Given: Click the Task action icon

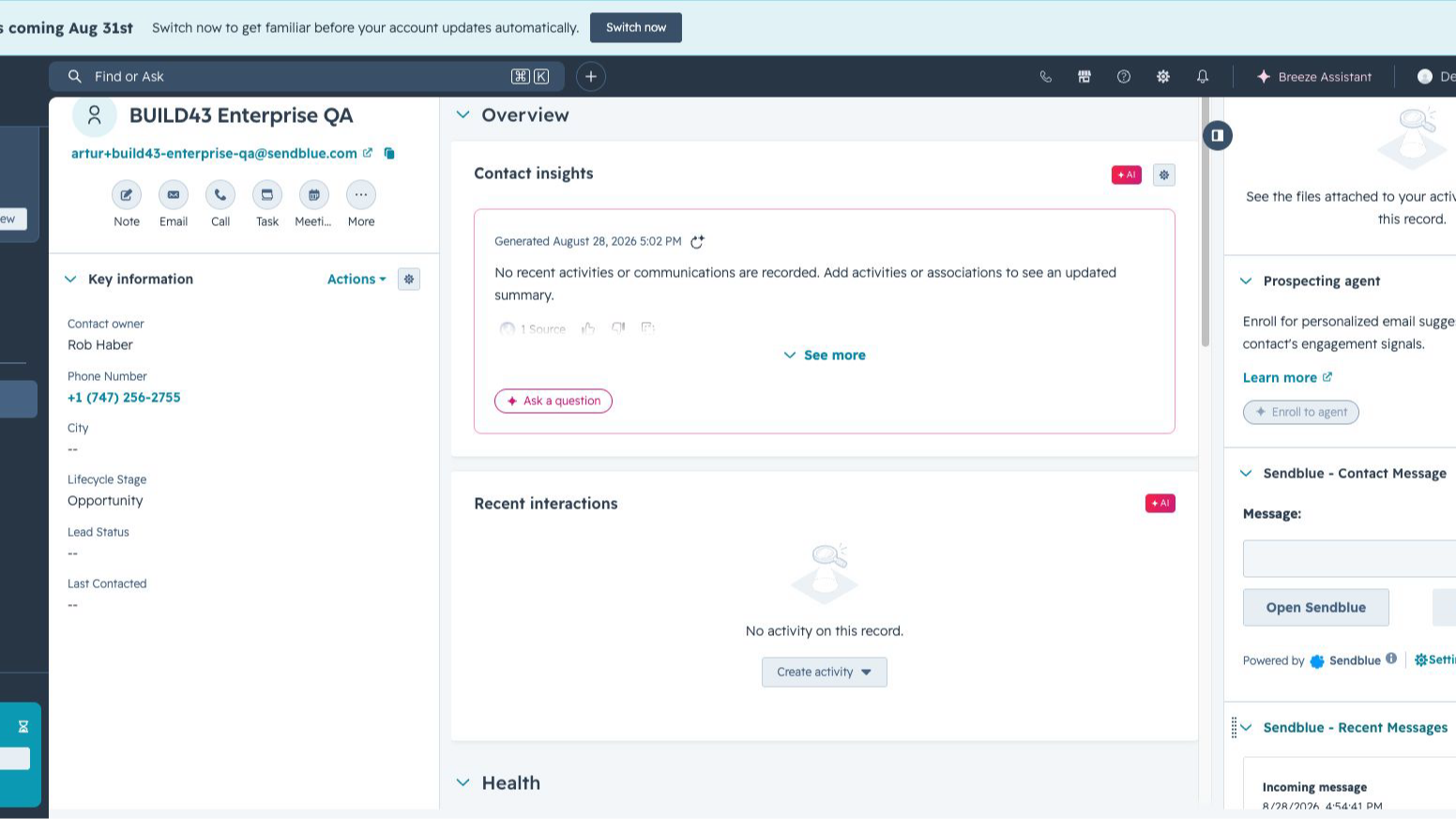Looking at the screenshot, I should coord(267,195).
